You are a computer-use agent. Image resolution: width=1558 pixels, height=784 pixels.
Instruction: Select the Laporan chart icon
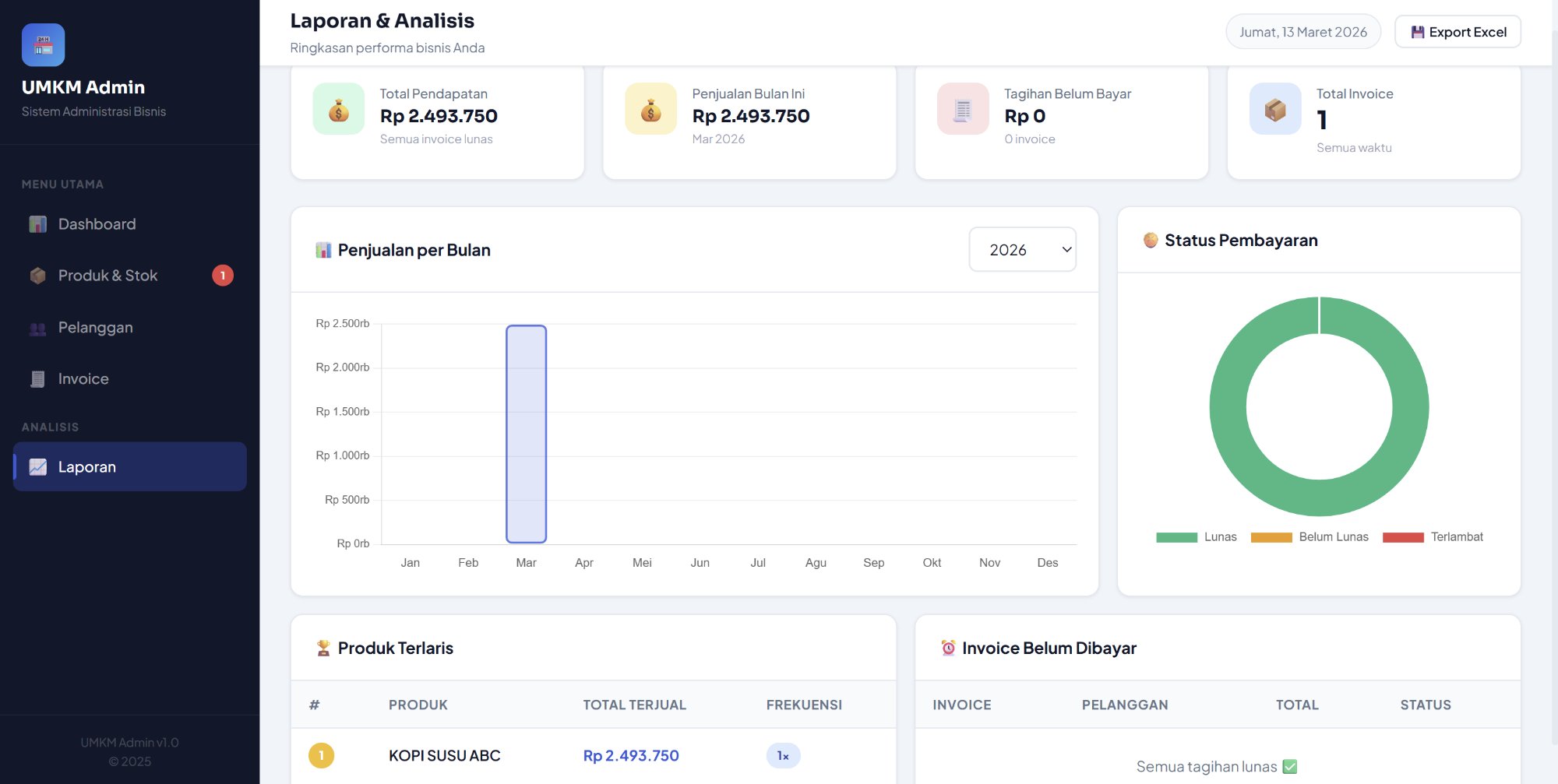[x=37, y=467]
